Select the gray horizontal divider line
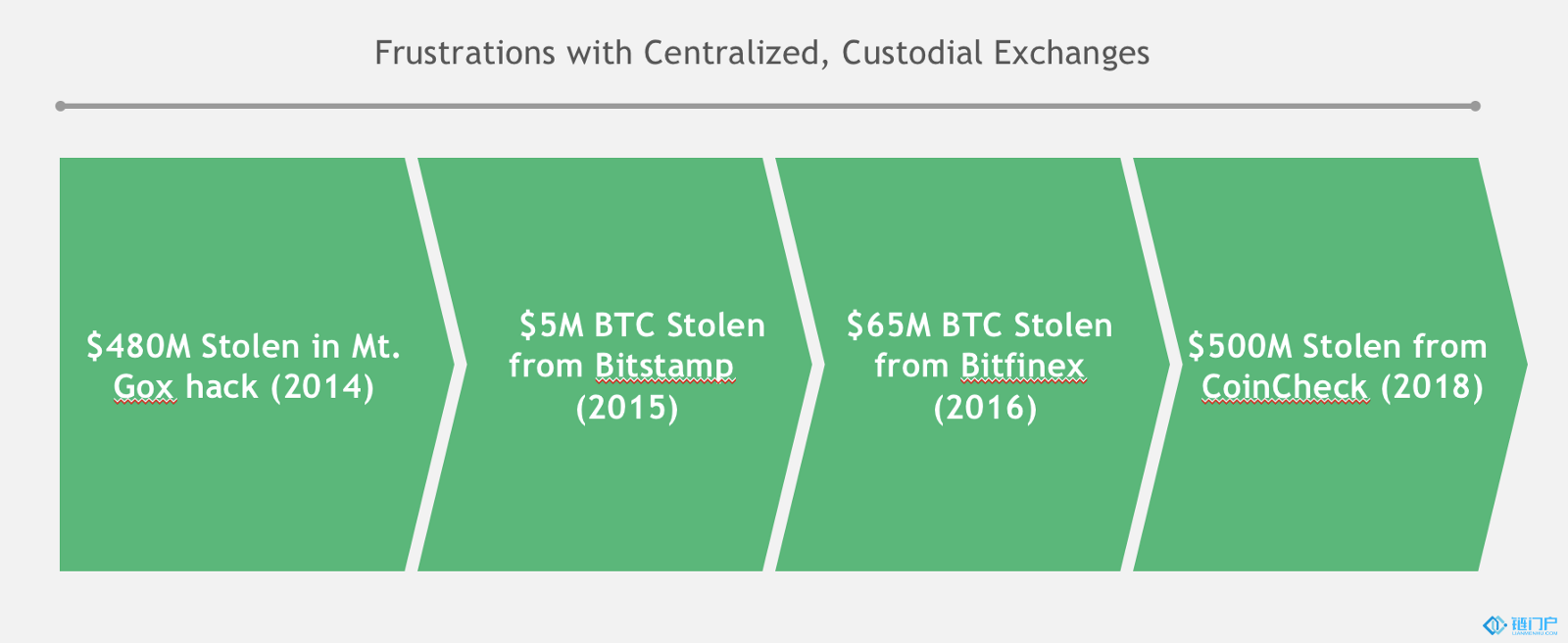The width and height of the screenshot is (1568, 643). (x=767, y=106)
